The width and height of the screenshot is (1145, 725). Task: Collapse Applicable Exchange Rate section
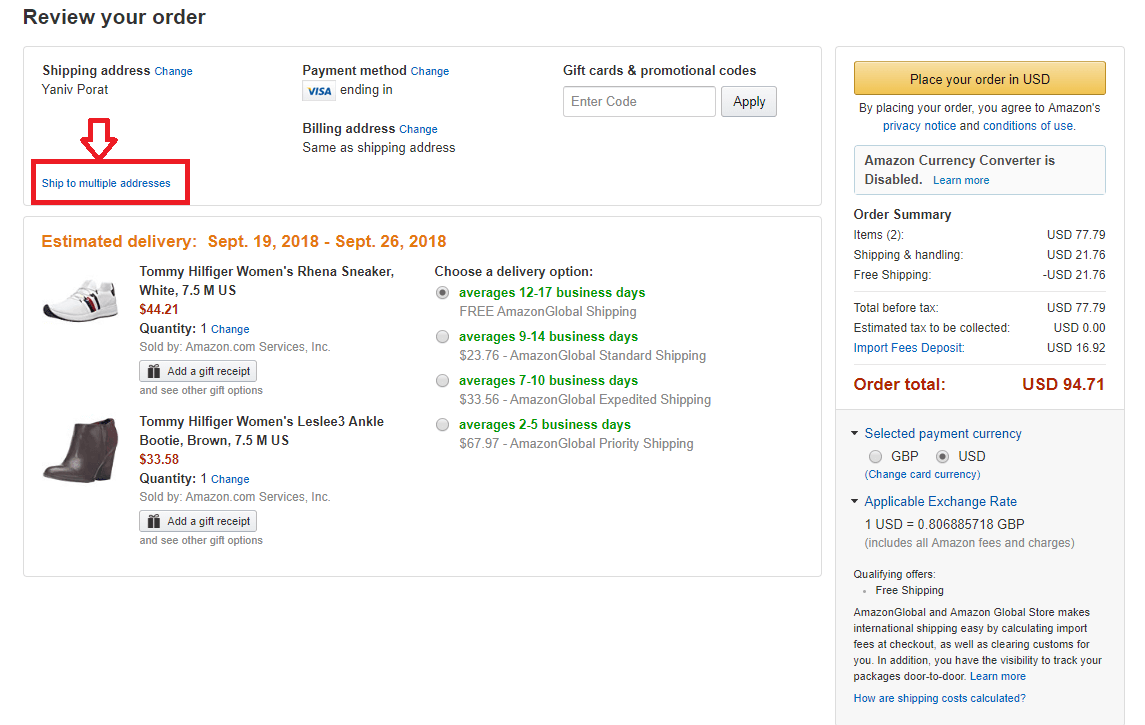click(855, 502)
